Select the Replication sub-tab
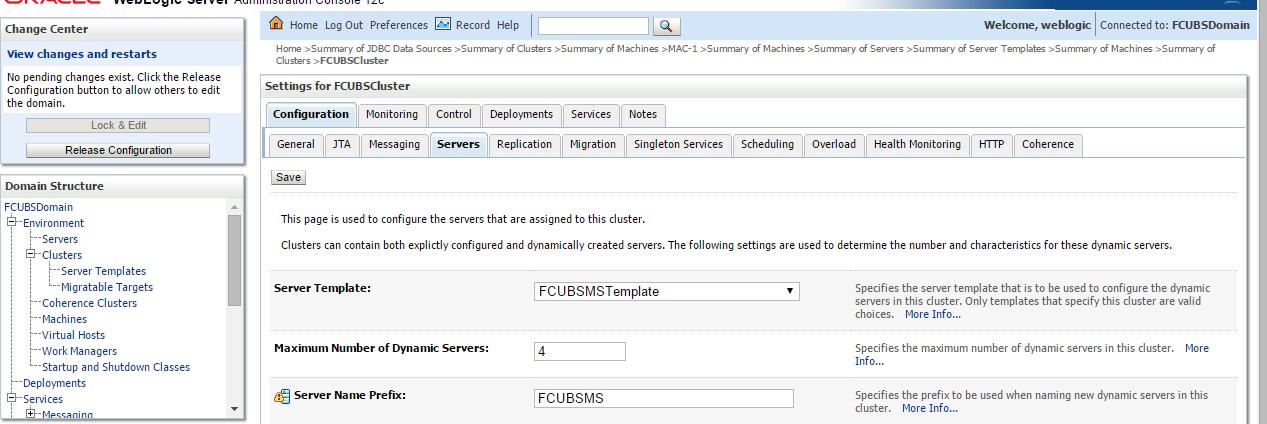Image resolution: width=1267 pixels, height=424 pixels. point(524,144)
